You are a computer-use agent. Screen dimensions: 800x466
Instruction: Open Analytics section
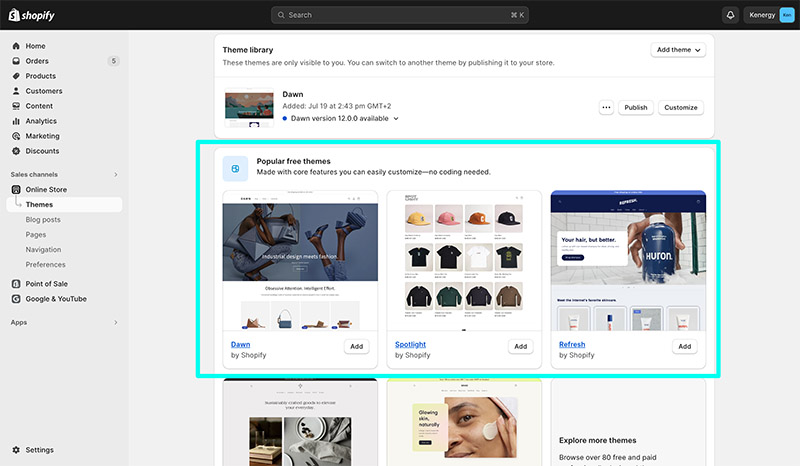click(x=41, y=121)
